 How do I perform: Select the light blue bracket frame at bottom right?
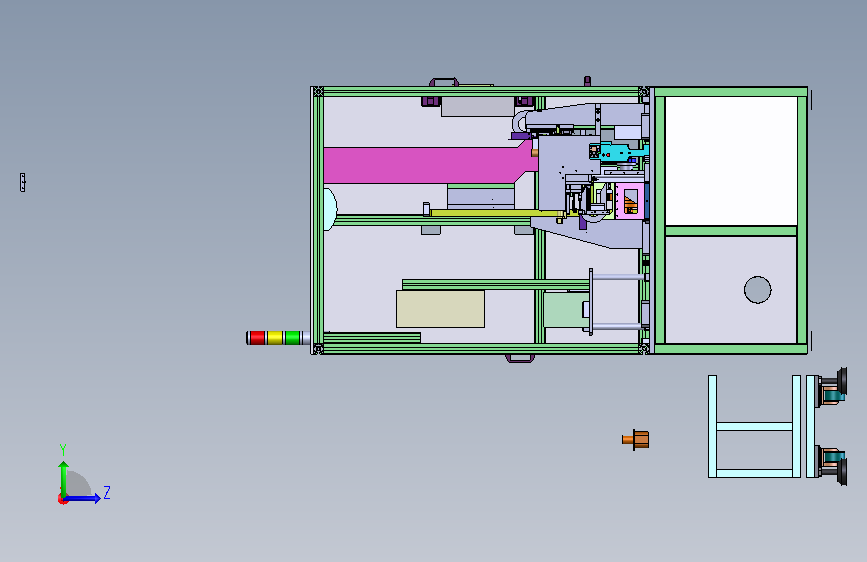pyautogui.click(x=754, y=426)
